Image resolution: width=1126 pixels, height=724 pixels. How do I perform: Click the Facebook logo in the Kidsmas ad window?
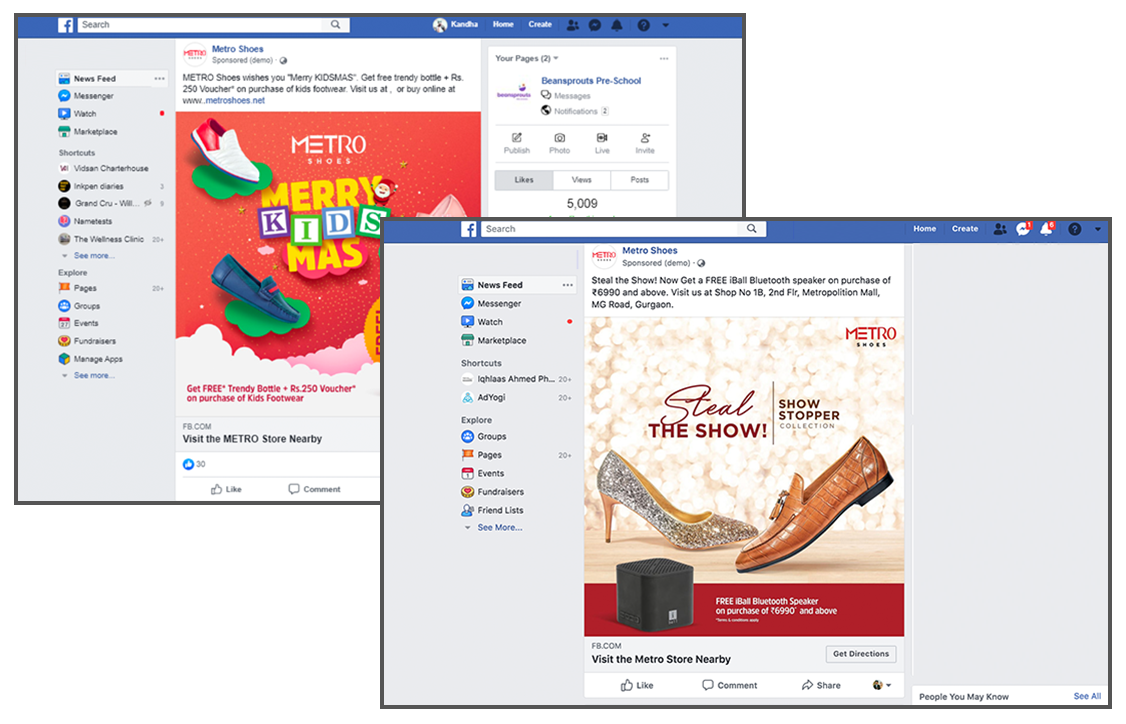point(66,25)
